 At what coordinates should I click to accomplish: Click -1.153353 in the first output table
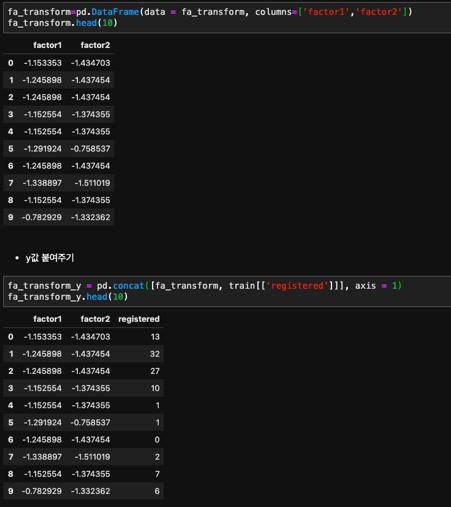tap(43, 63)
